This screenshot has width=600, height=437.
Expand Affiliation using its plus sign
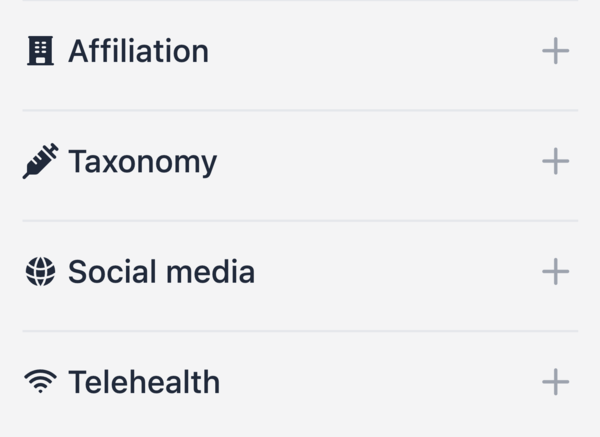pos(556,51)
